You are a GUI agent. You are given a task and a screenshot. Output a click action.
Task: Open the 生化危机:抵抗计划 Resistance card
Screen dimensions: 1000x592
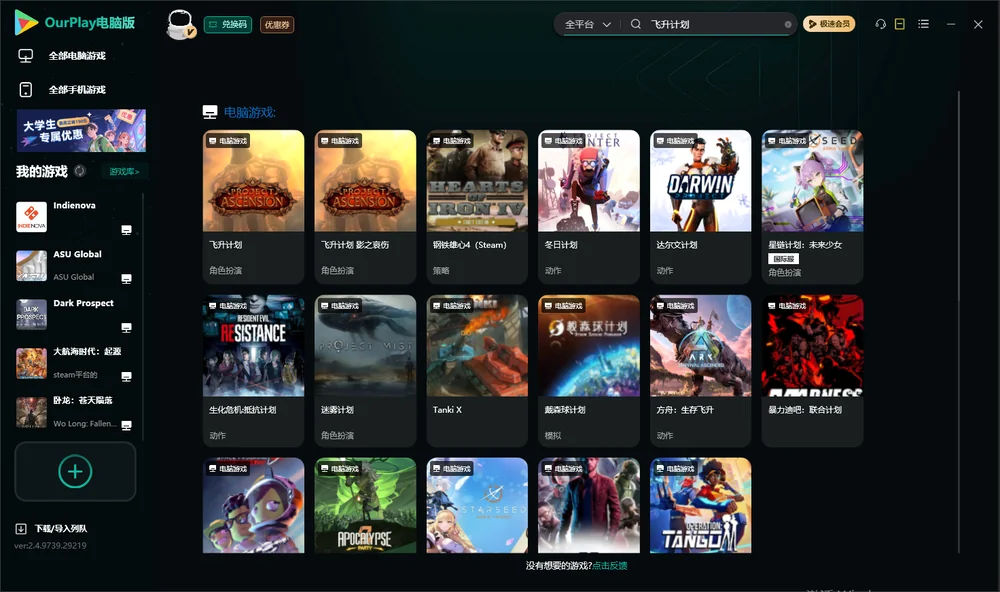[253, 371]
